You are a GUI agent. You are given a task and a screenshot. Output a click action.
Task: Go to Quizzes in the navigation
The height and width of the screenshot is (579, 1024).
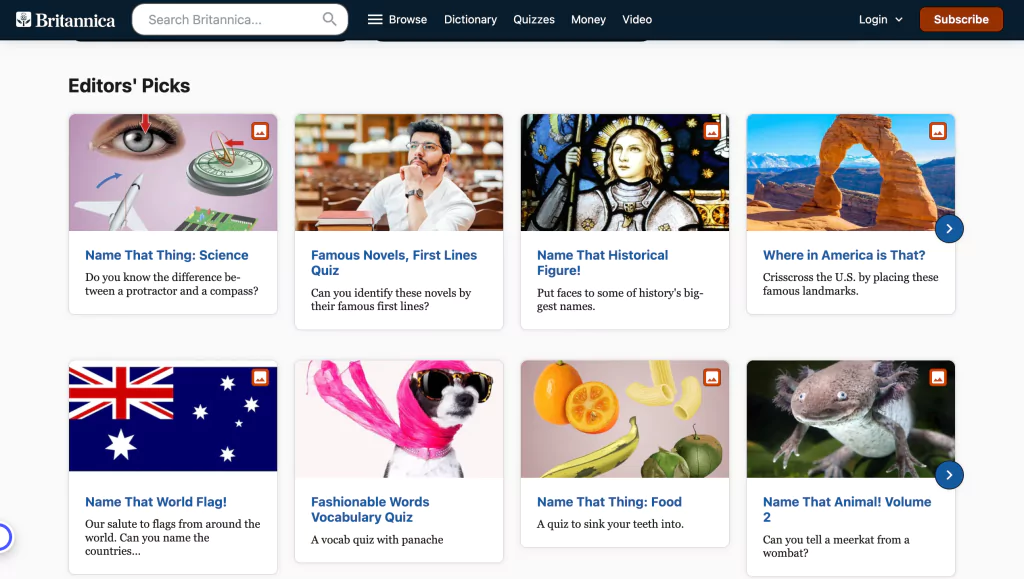tap(534, 19)
